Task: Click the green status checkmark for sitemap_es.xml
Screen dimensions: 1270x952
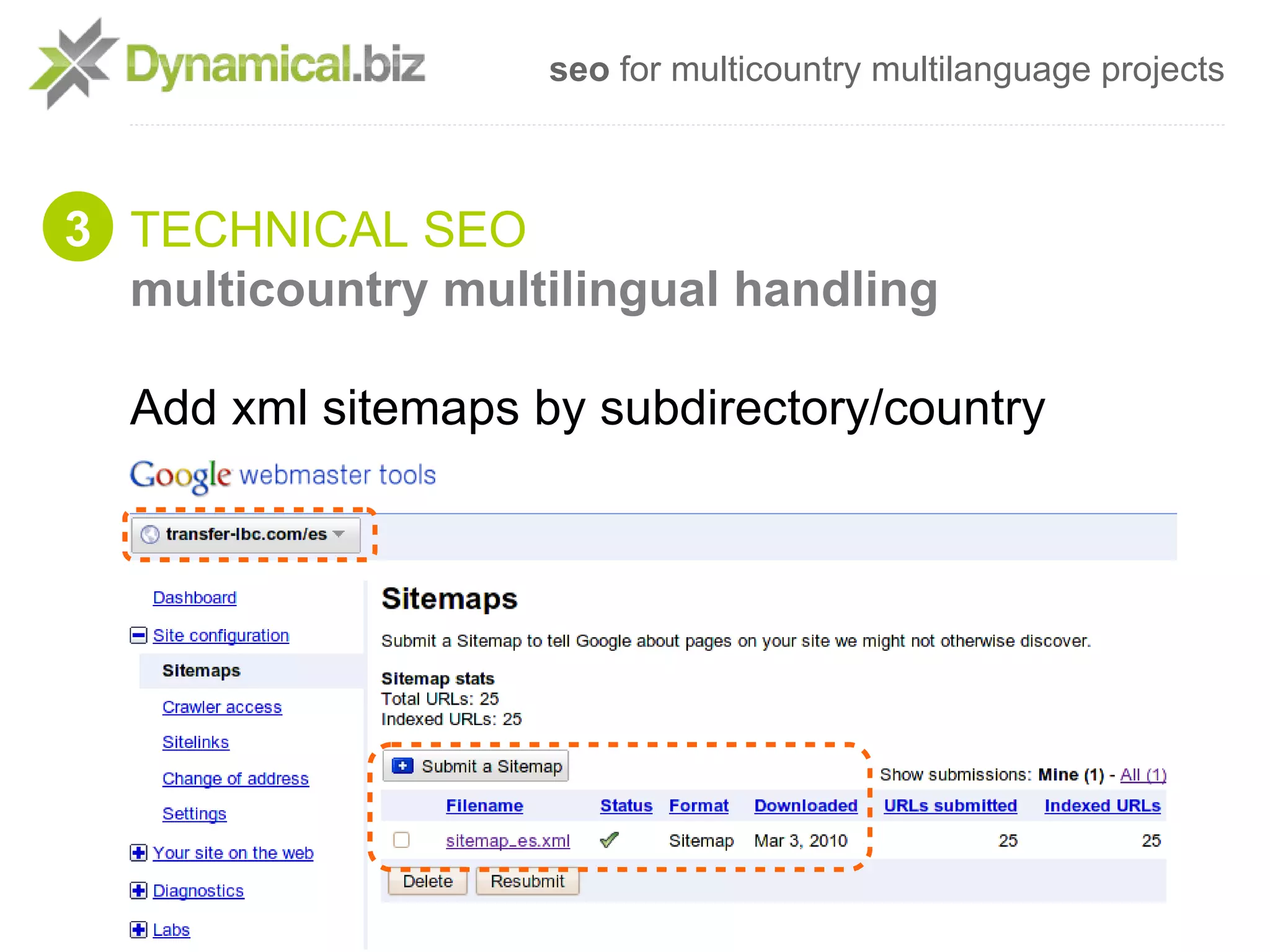Action: pos(610,840)
